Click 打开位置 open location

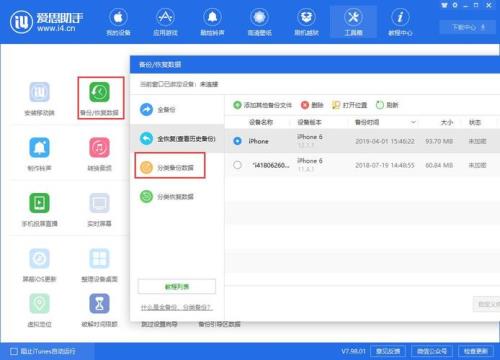pos(350,105)
